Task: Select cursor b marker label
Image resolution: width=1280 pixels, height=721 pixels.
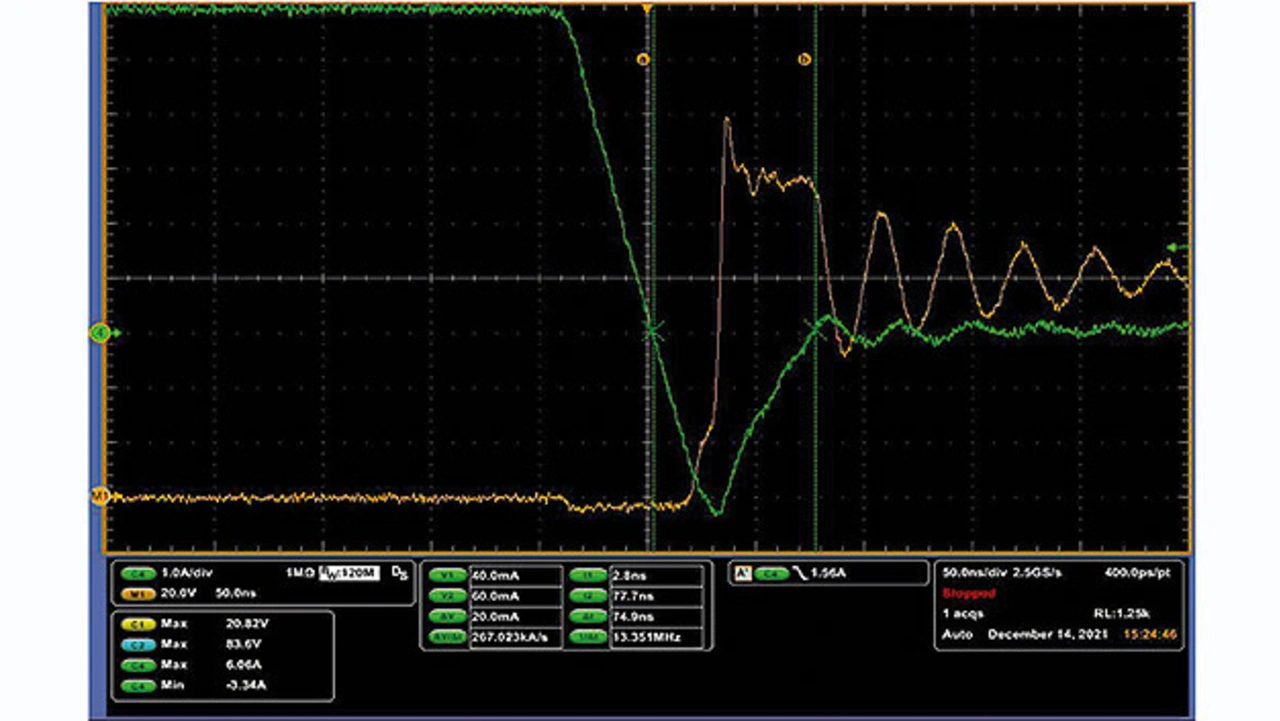Action: (803, 60)
